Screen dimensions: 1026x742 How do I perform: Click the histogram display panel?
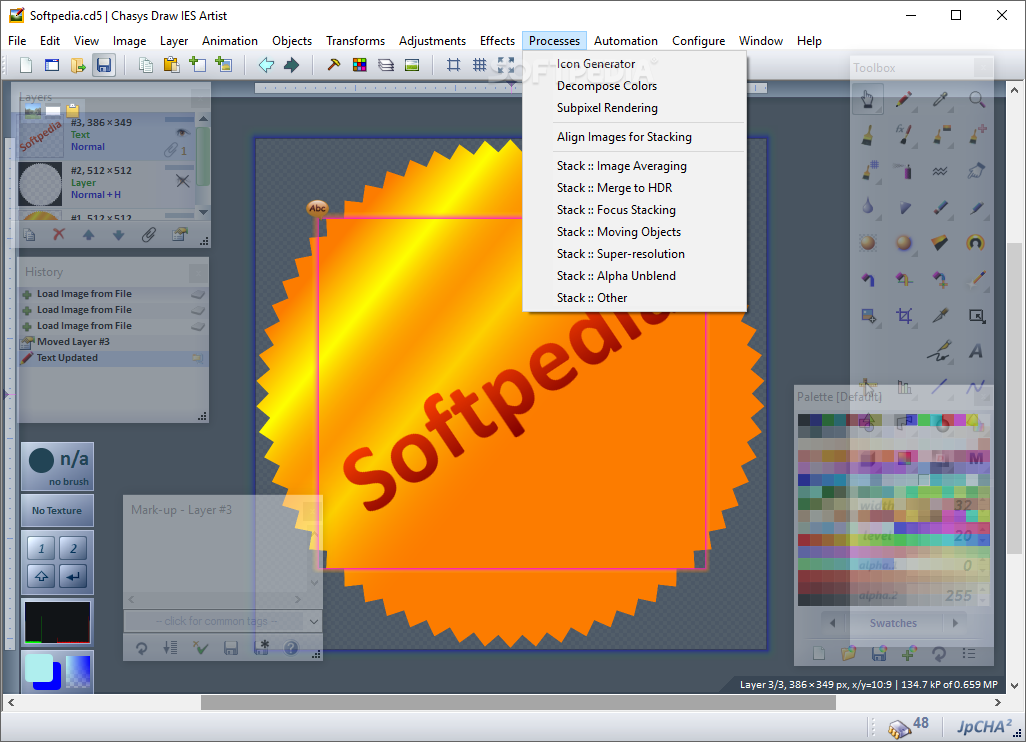pyautogui.click(x=58, y=622)
